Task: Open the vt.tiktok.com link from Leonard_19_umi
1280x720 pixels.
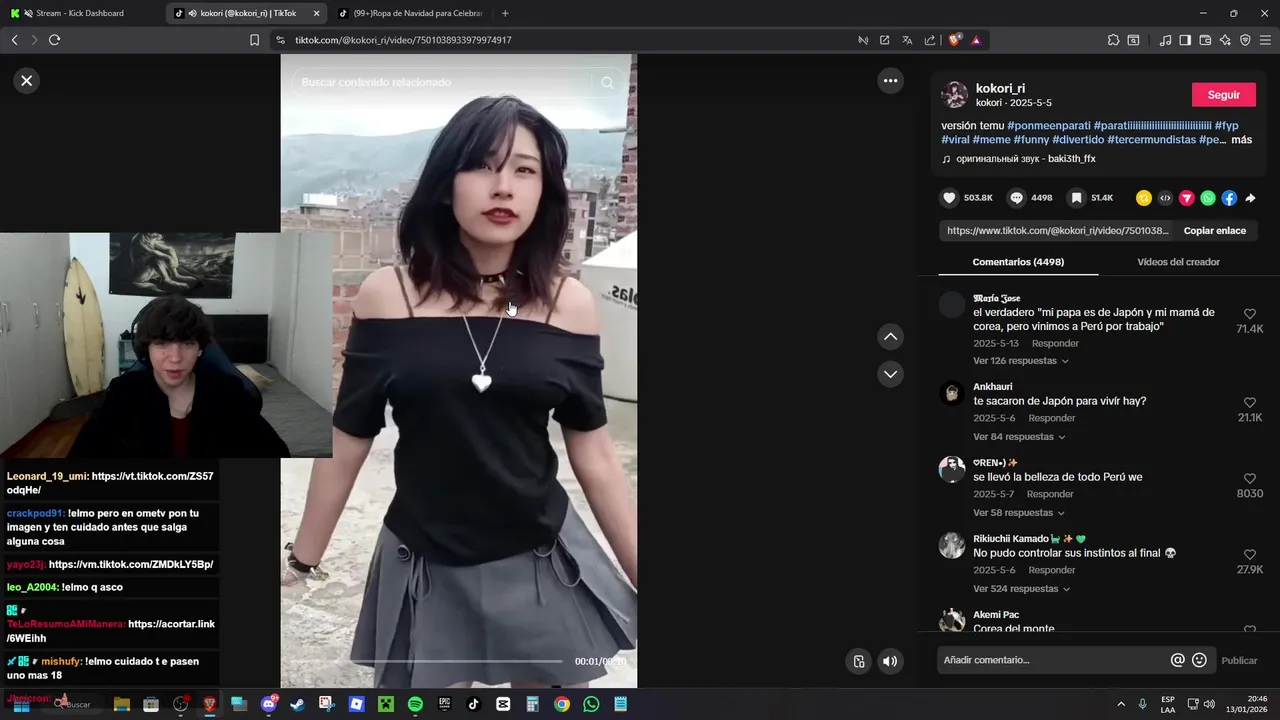Action: point(110,483)
